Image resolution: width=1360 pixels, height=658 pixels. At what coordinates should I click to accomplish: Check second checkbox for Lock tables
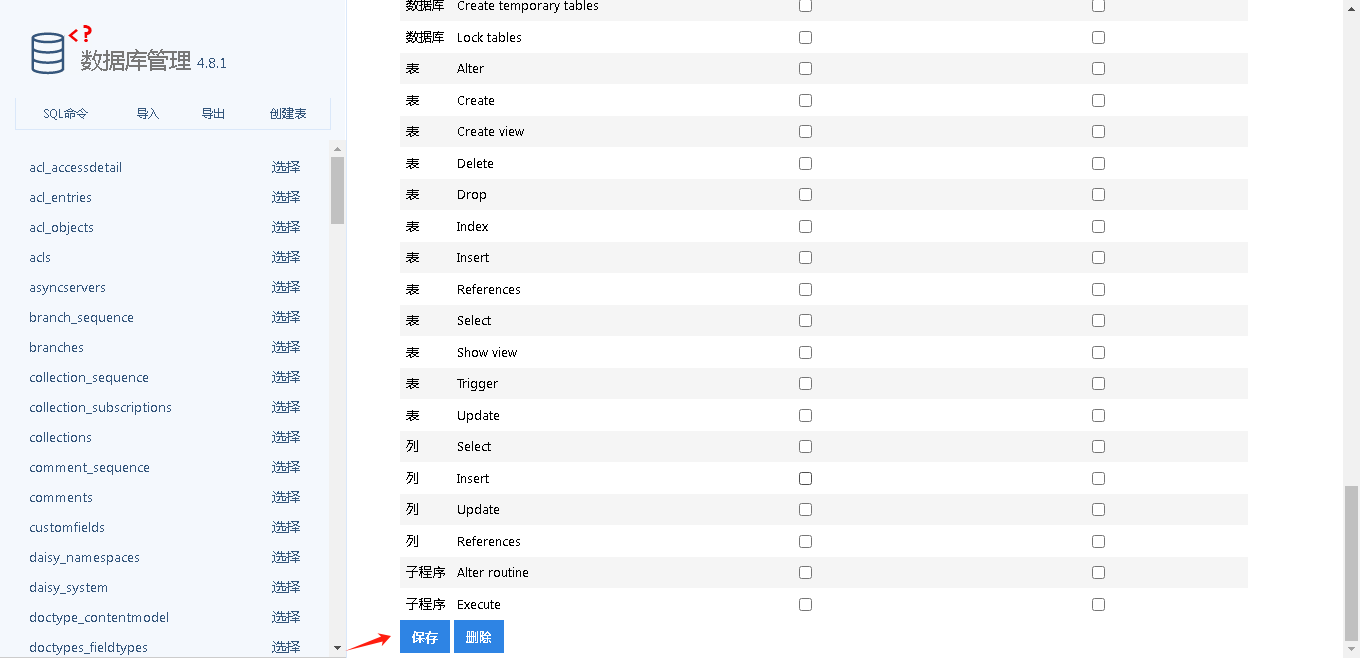pyautogui.click(x=1098, y=37)
